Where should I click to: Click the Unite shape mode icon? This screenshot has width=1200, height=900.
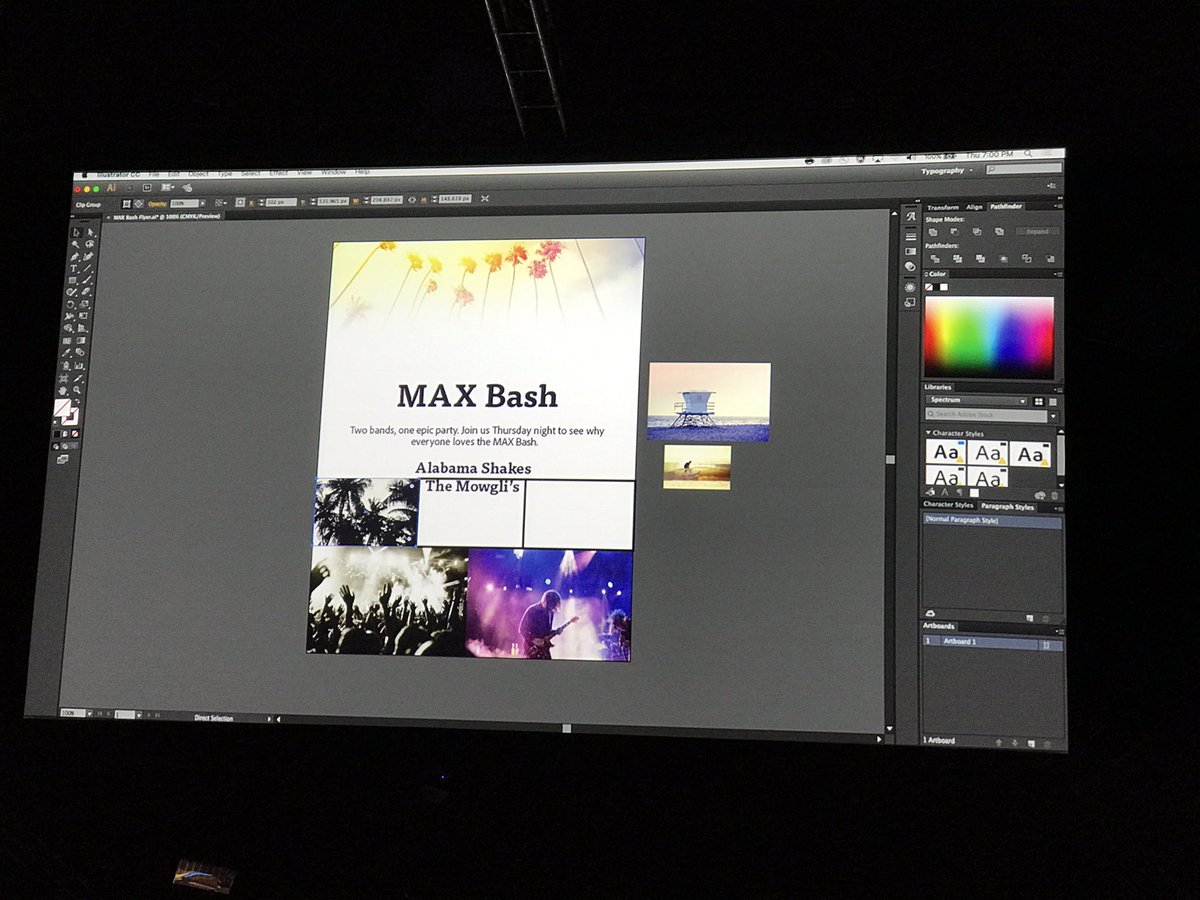(x=933, y=232)
